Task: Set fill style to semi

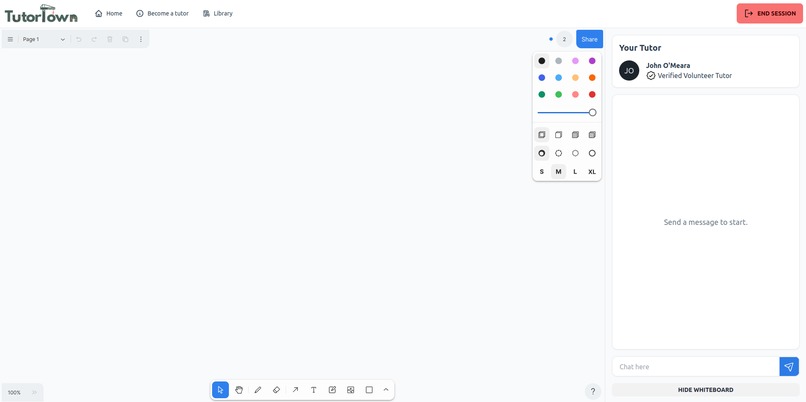Action: tap(559, 135)
